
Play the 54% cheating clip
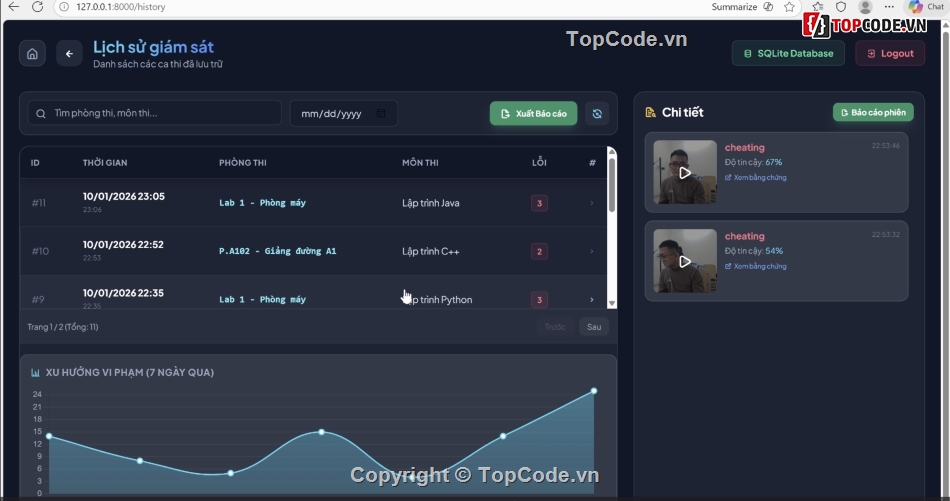[x=685, y=261]
